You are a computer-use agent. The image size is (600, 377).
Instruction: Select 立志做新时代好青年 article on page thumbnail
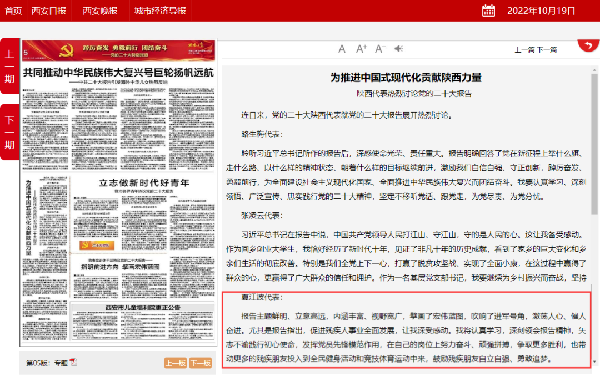(x=144, y=183)
